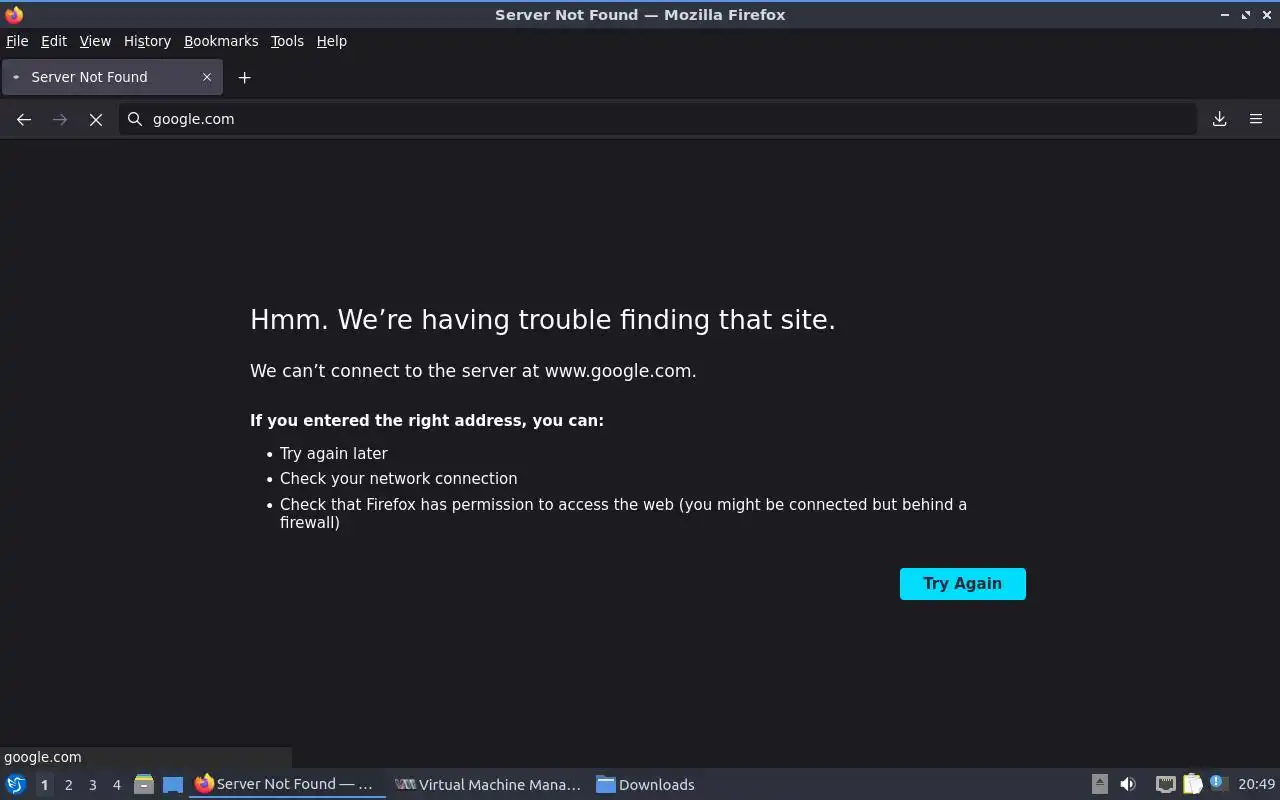Screen dimensions: 1280x800
Task: Click the Try Again button
Action: [963, 584]
